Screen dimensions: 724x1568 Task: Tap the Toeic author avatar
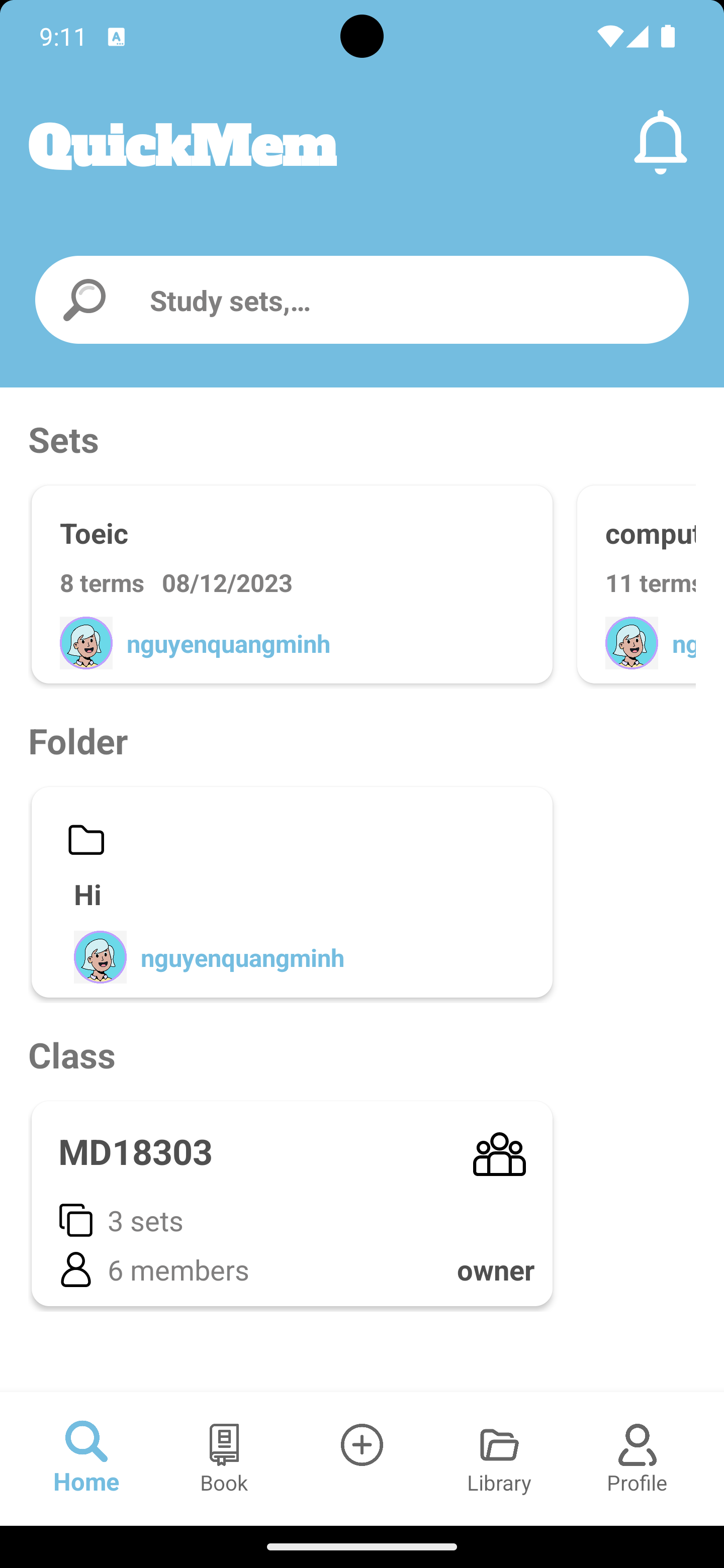86,643
